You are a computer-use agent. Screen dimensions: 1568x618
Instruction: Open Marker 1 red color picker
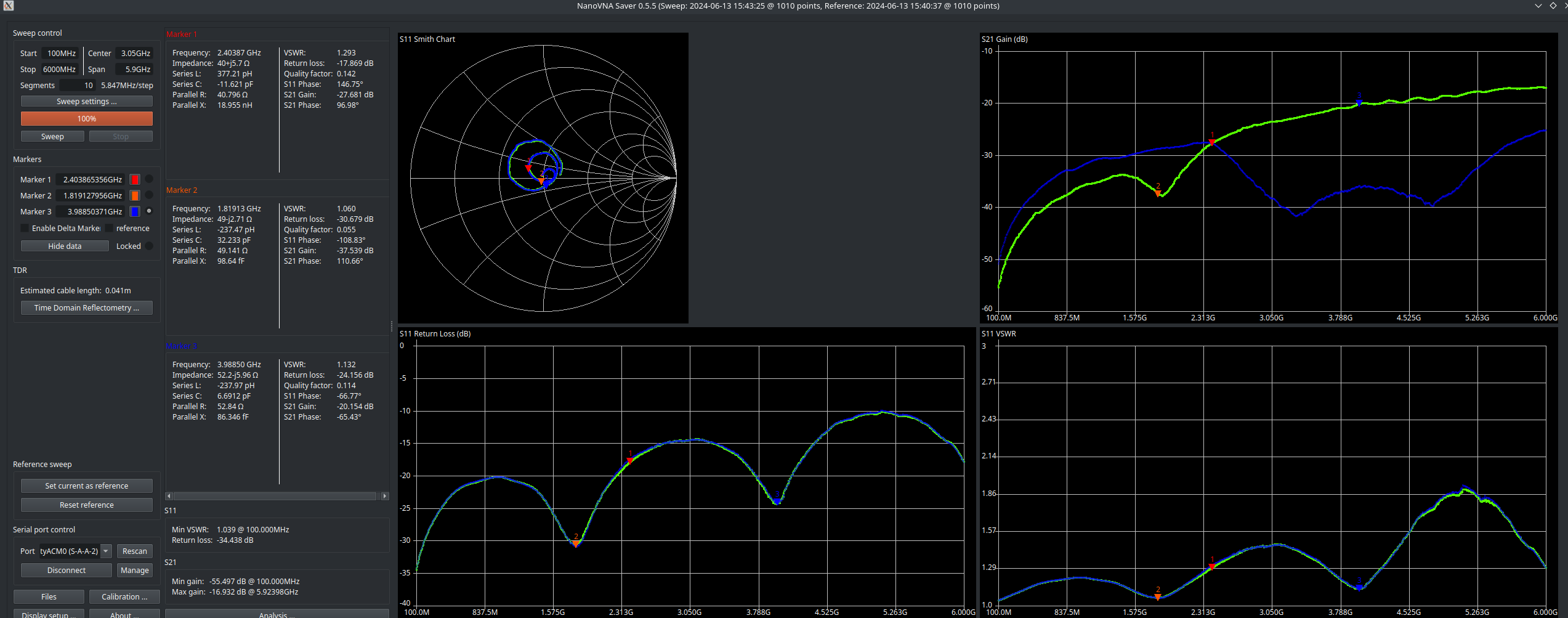(135, 179)
